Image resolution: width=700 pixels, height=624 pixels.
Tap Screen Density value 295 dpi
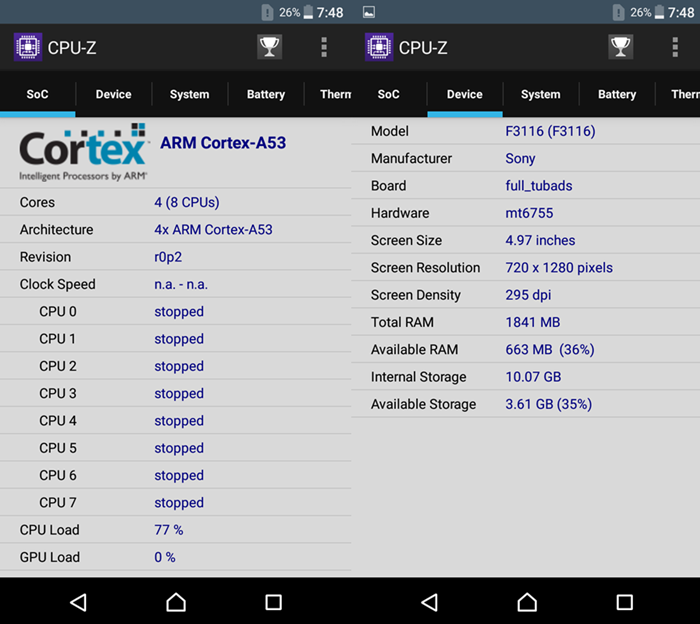point(528,295)
